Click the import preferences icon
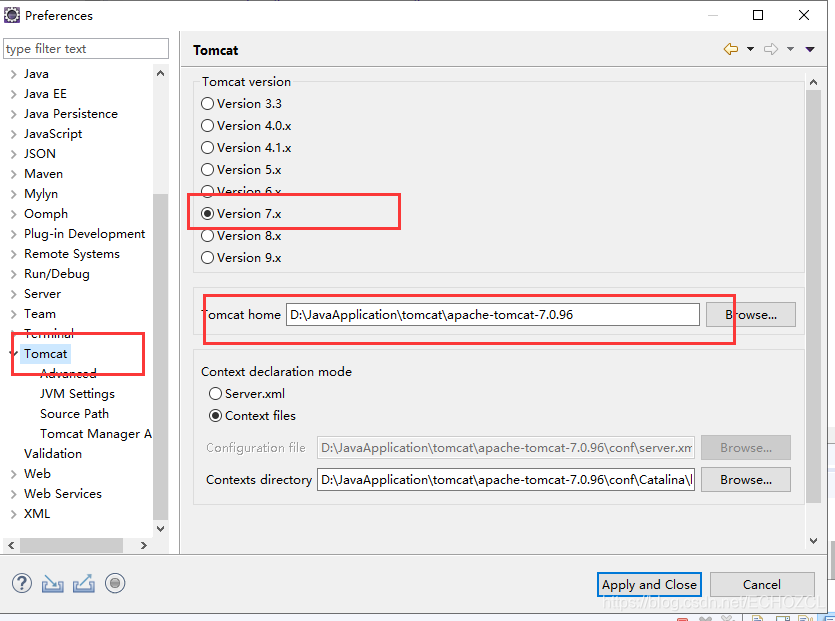This screenshot has width=835, height=621. pyautogui.click(x=53, y=584)
